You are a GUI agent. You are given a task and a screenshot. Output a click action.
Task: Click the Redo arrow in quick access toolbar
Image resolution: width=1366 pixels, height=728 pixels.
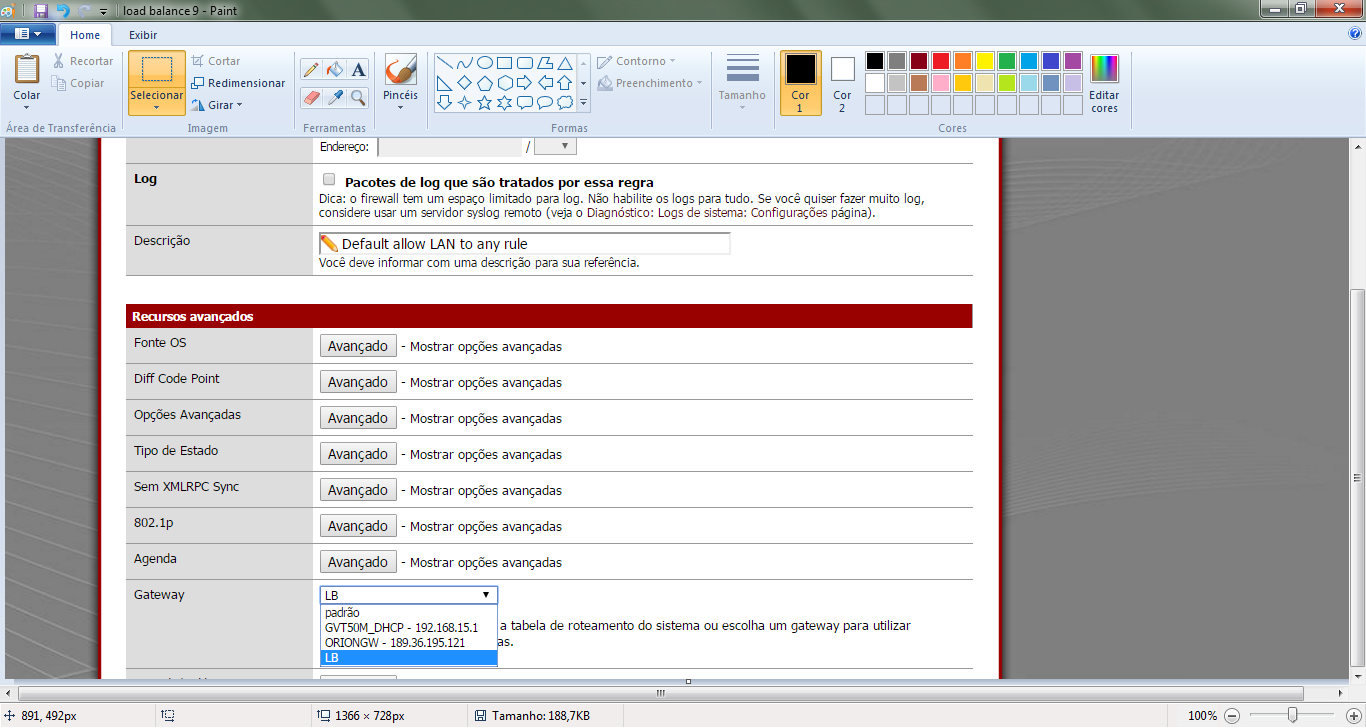85,10
